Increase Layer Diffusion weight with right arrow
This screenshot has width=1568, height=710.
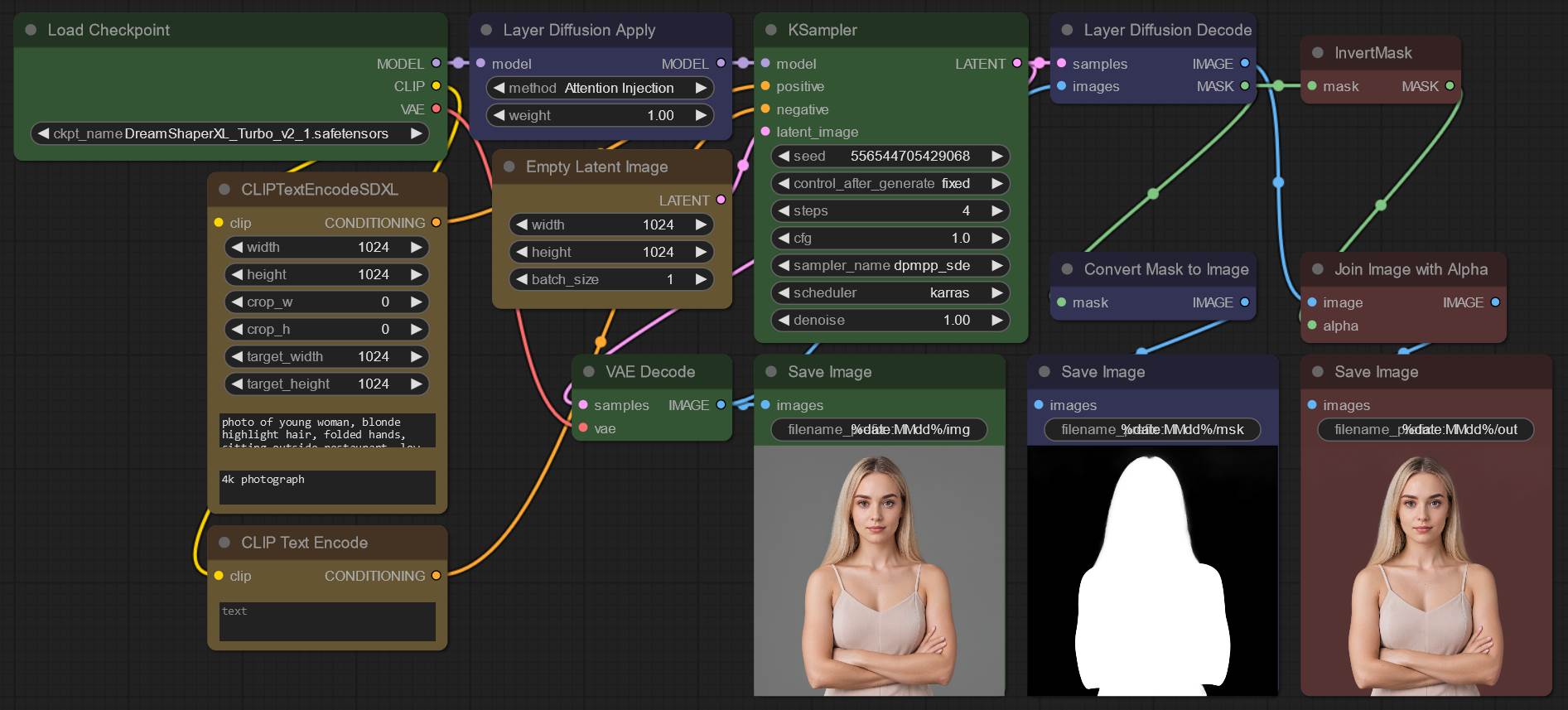(701, 115)
